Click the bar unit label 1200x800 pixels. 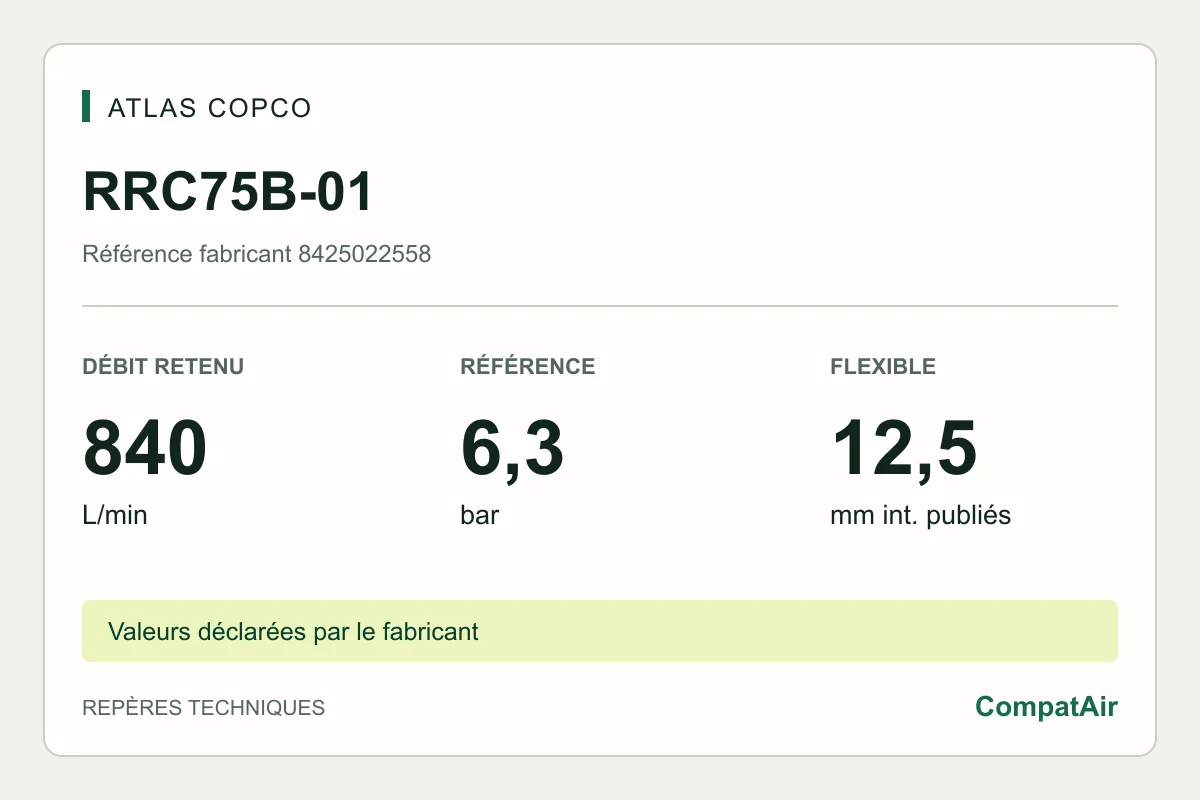coord(480,516)
